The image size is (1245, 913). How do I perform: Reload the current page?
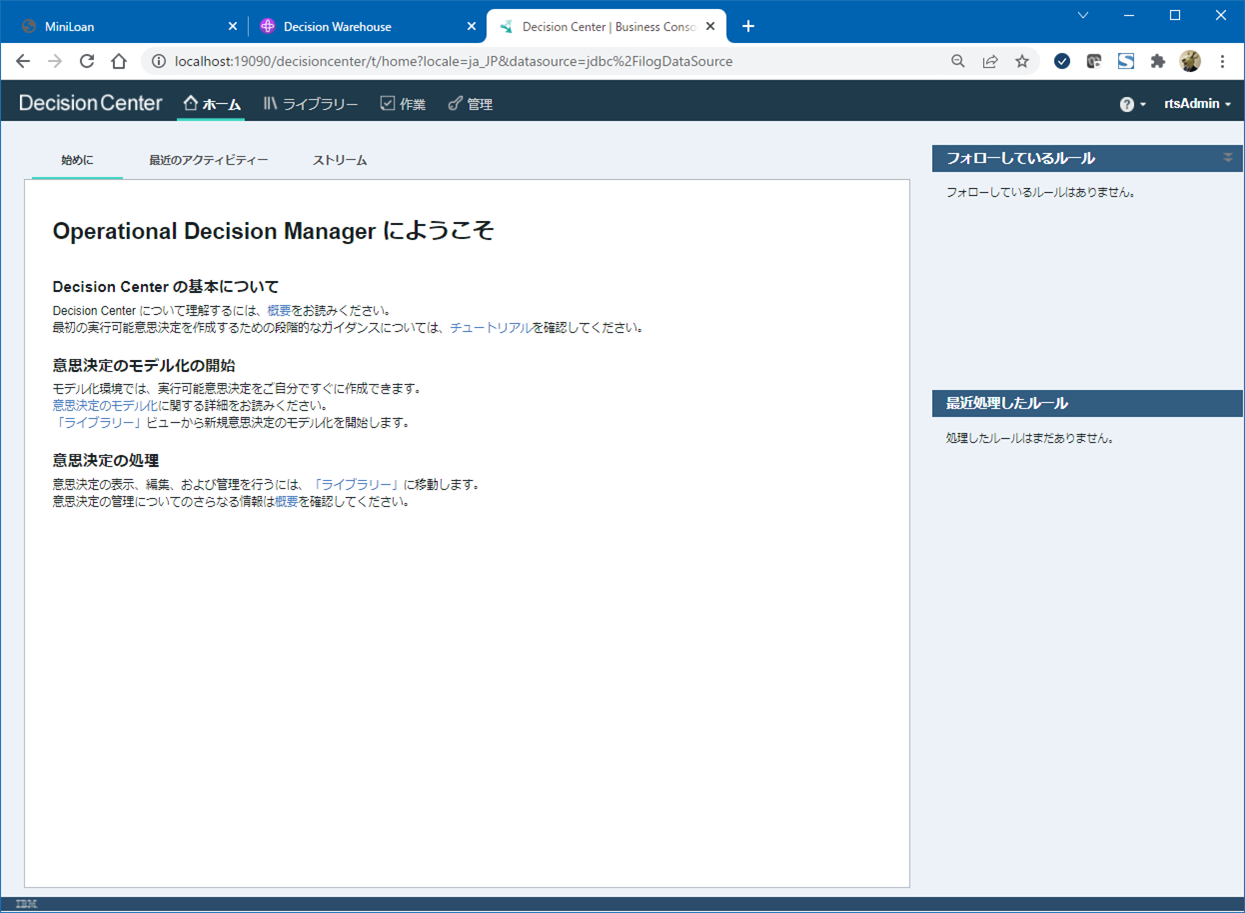pos(87,61)
